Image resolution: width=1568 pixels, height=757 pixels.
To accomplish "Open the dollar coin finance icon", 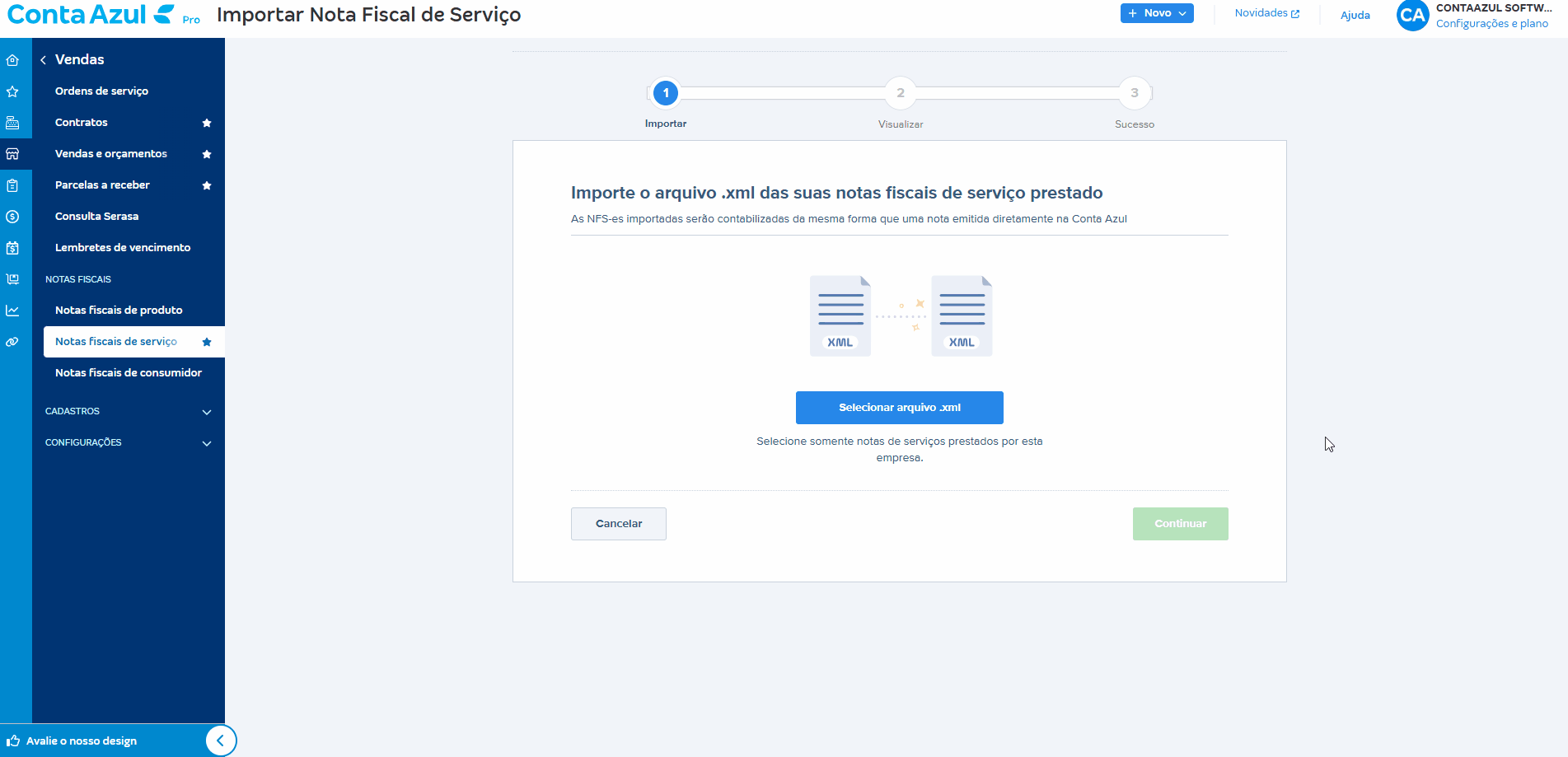I will coord(13,217).
